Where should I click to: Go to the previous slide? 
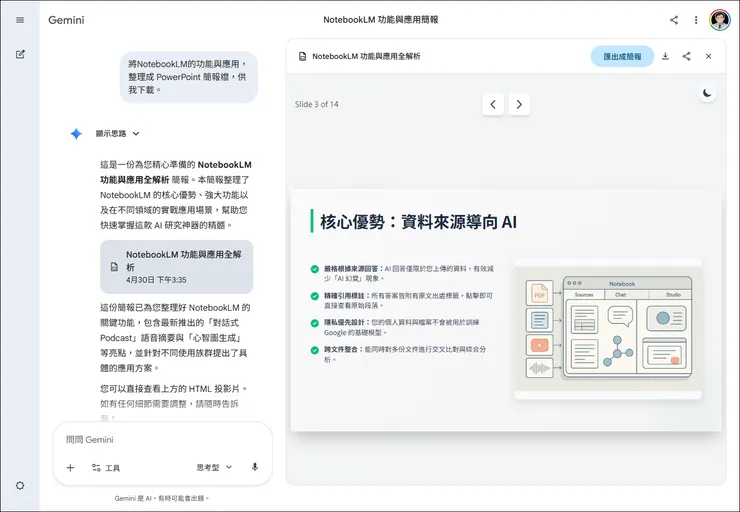(493, 104)
